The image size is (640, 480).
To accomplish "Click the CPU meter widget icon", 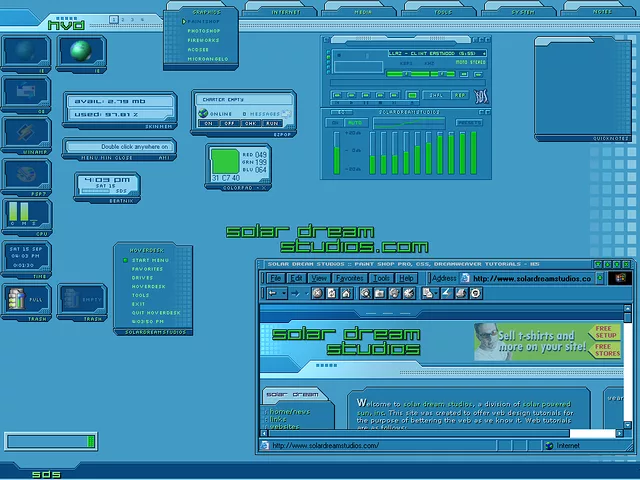I will click(24, 213).
